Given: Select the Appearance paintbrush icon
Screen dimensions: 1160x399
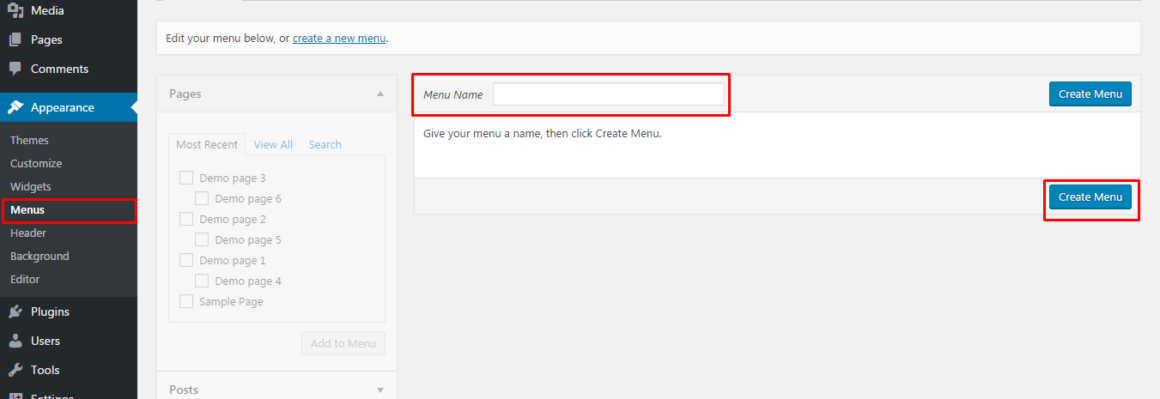Looking at the screenshot, I should click(x=15, y=107).
